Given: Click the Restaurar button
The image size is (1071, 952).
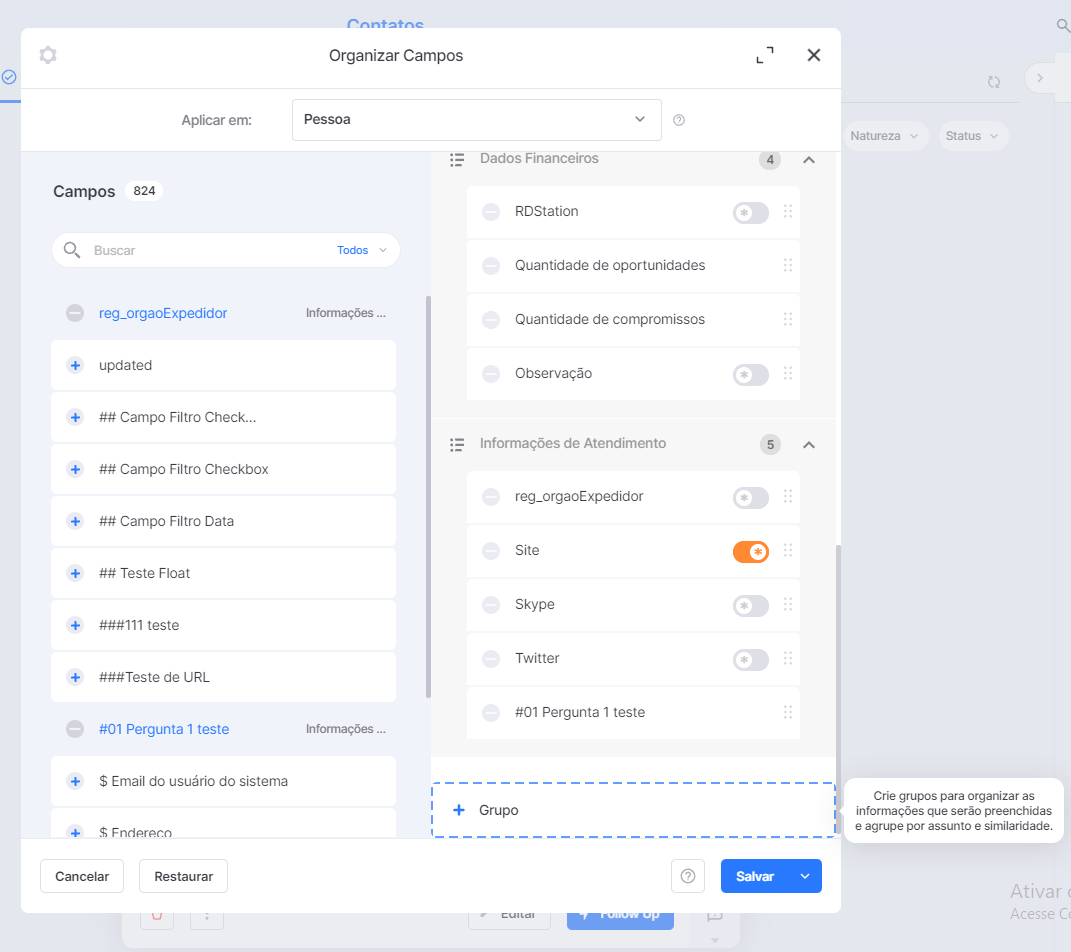Looking at the screenshot, I should 184,876.
